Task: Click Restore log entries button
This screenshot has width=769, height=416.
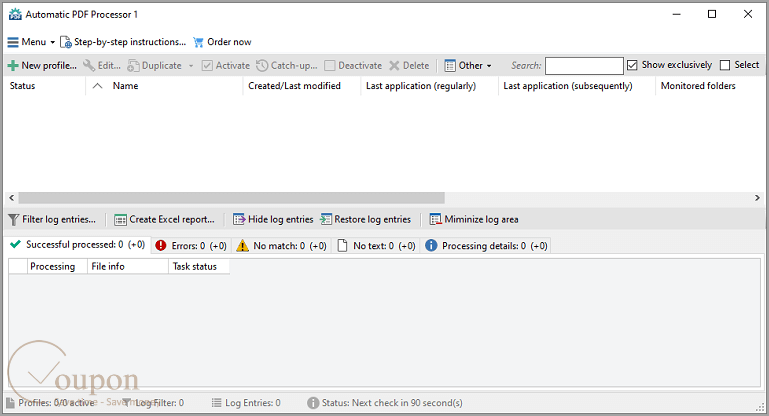Action: pos(366,219)
